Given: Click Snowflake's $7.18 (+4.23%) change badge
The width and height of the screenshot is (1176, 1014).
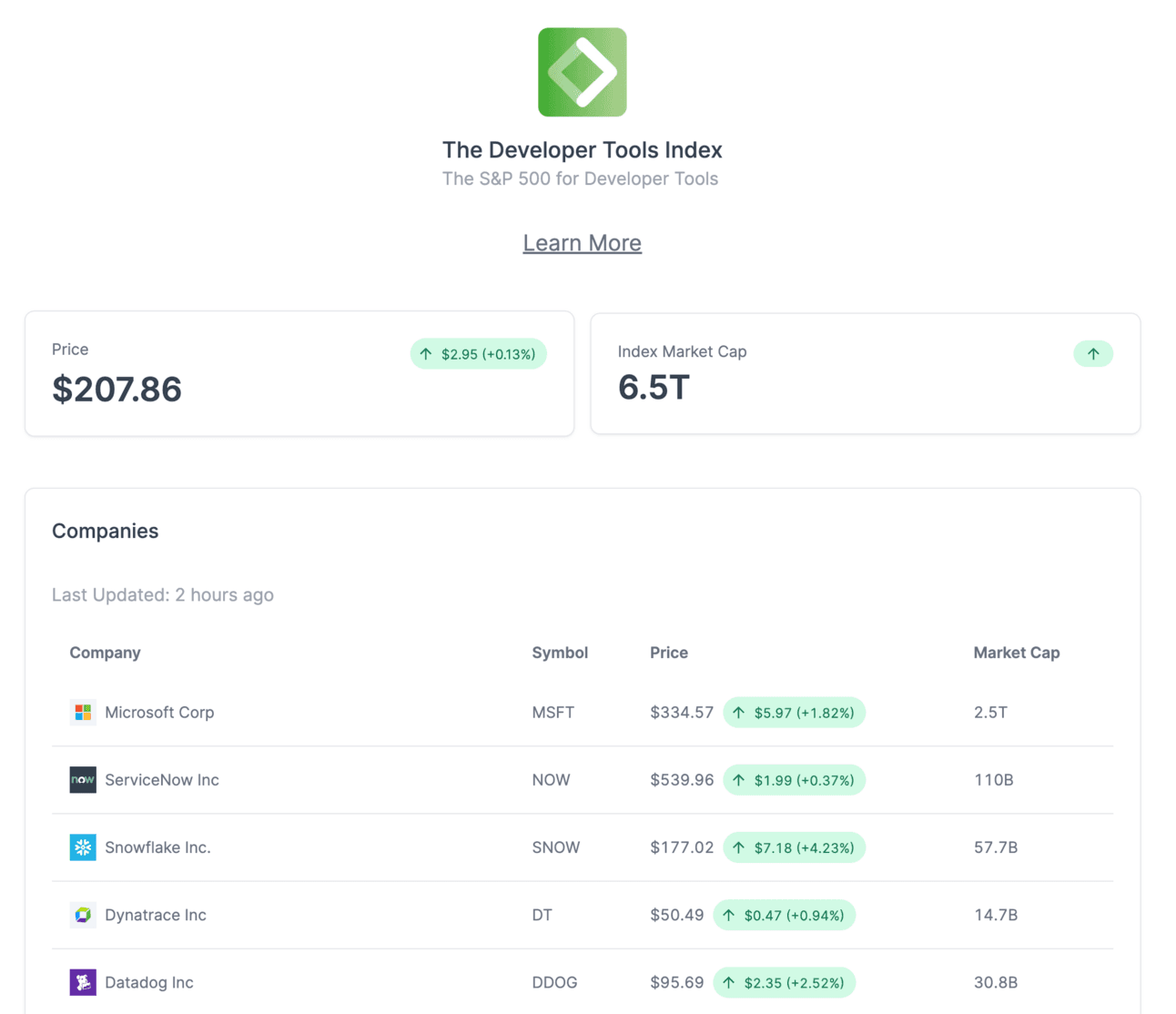Looking at the screenshot, I should coord(795,847).
